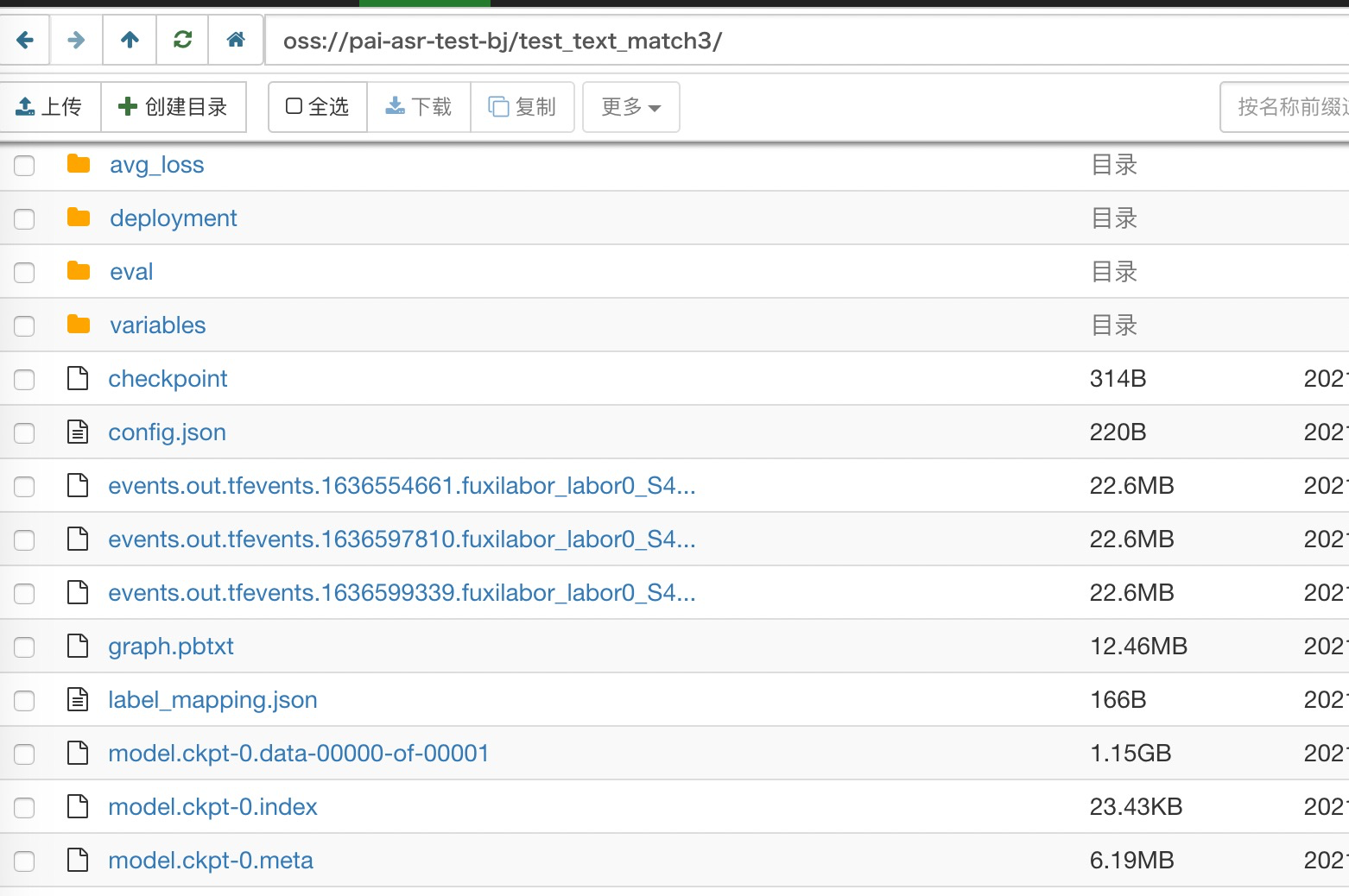Click the avg_loss folder icon
Screen dimensions: 1349x896
79,164
